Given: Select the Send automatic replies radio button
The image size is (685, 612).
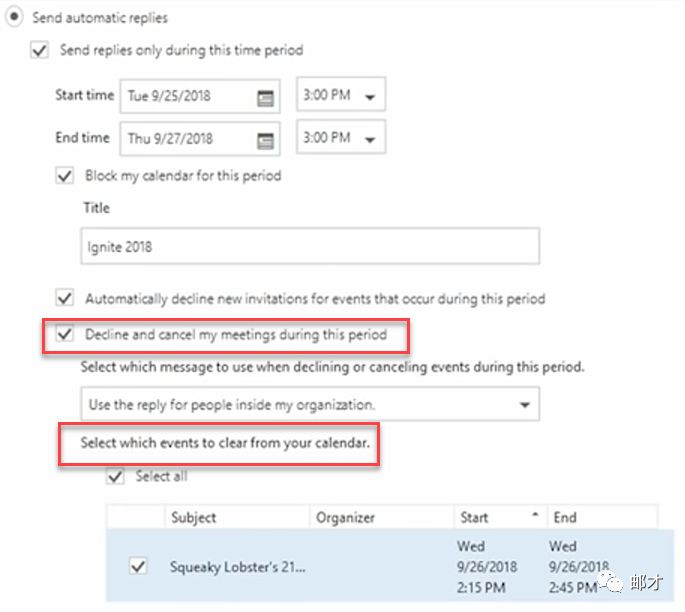Looking at the screenshot, I should (15, 18).
